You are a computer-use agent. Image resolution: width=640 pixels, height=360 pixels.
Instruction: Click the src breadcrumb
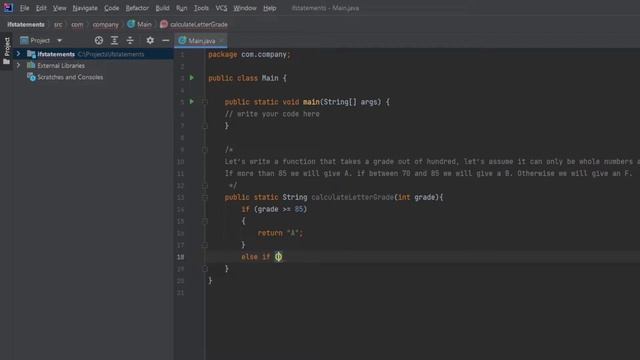(58, 24)
